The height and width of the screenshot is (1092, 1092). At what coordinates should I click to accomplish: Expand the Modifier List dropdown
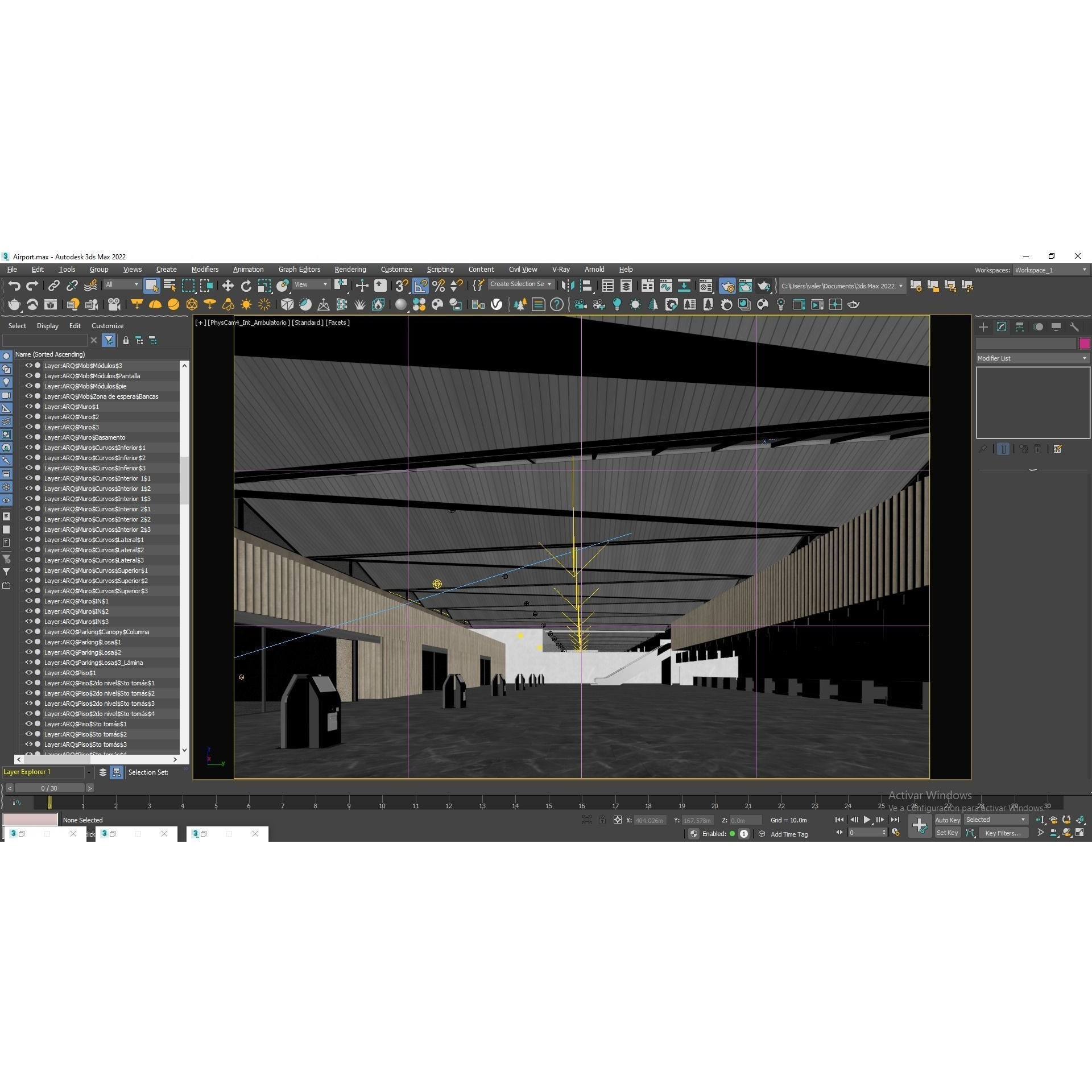1032,358
